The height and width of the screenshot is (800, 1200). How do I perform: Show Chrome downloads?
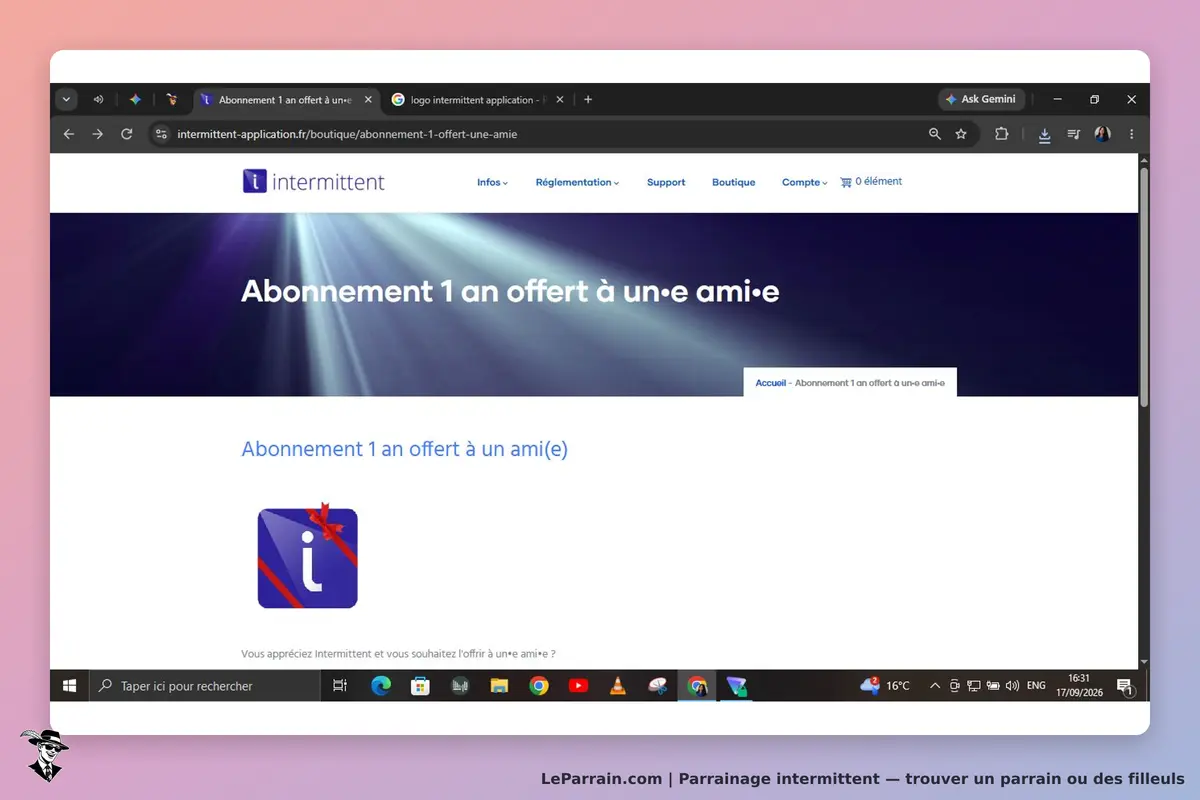point(1044,134)
